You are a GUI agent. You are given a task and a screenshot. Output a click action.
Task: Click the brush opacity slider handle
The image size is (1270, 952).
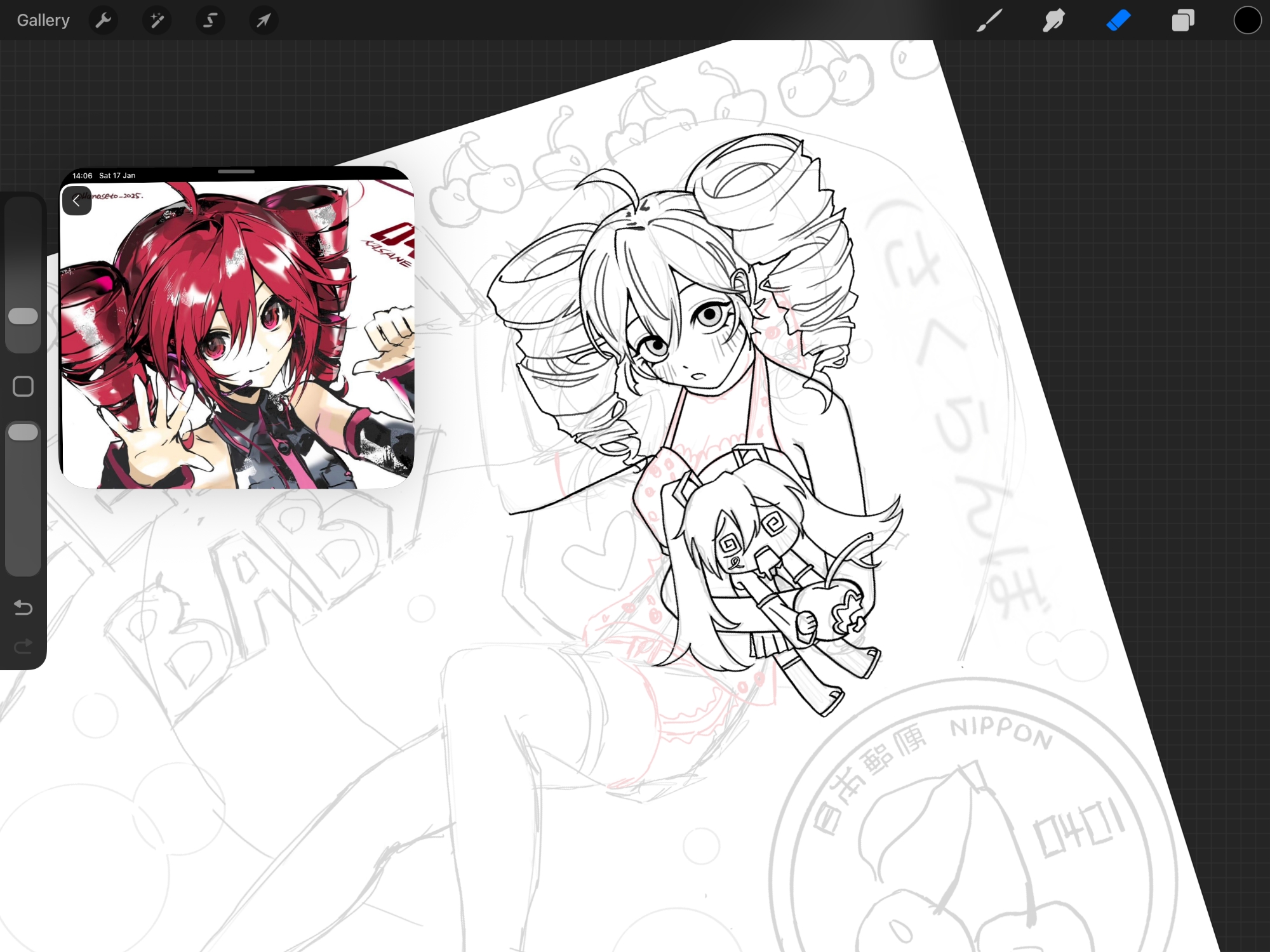click(x=23, y=432)
